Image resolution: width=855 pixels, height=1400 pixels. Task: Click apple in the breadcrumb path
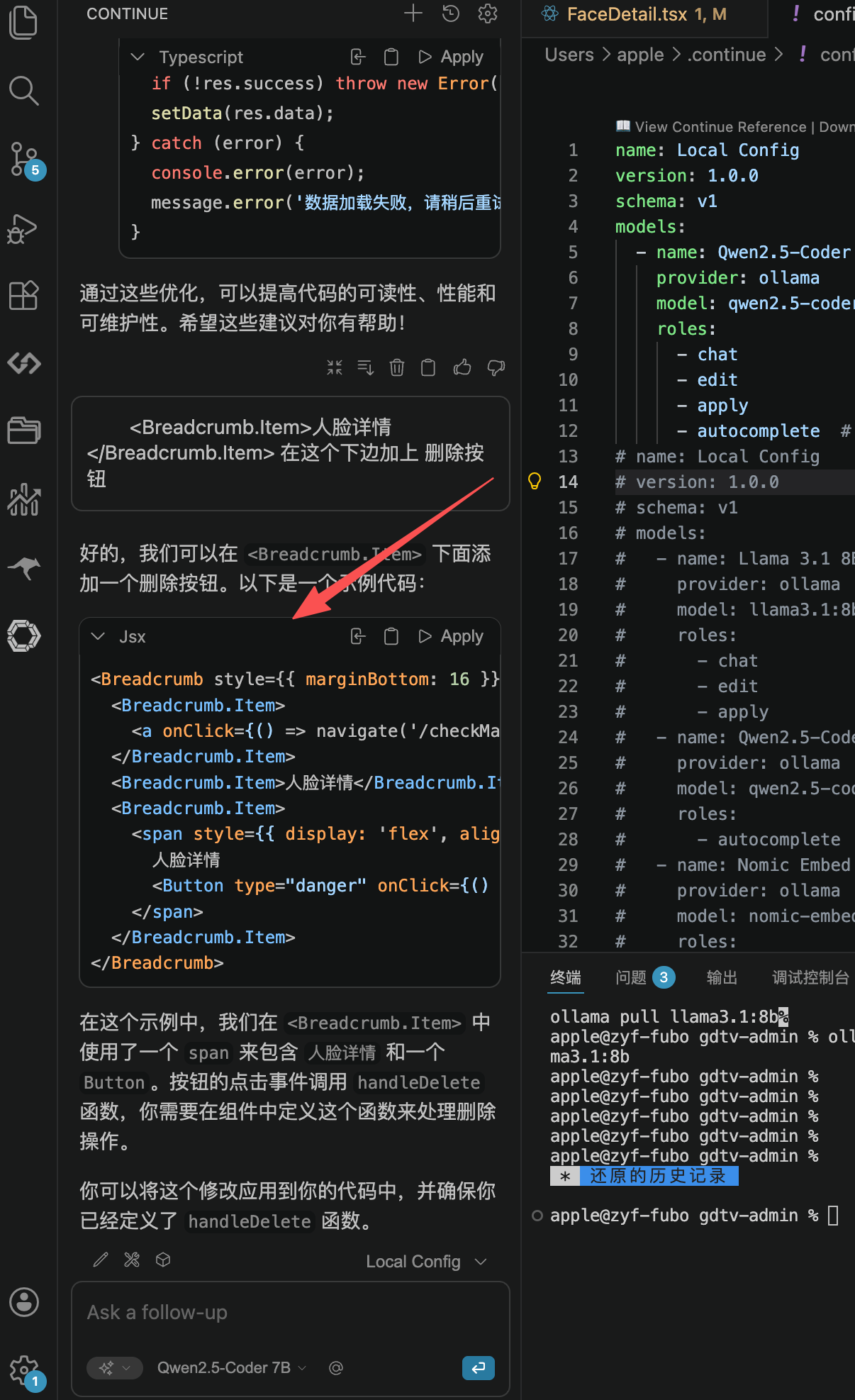(640, 55)
